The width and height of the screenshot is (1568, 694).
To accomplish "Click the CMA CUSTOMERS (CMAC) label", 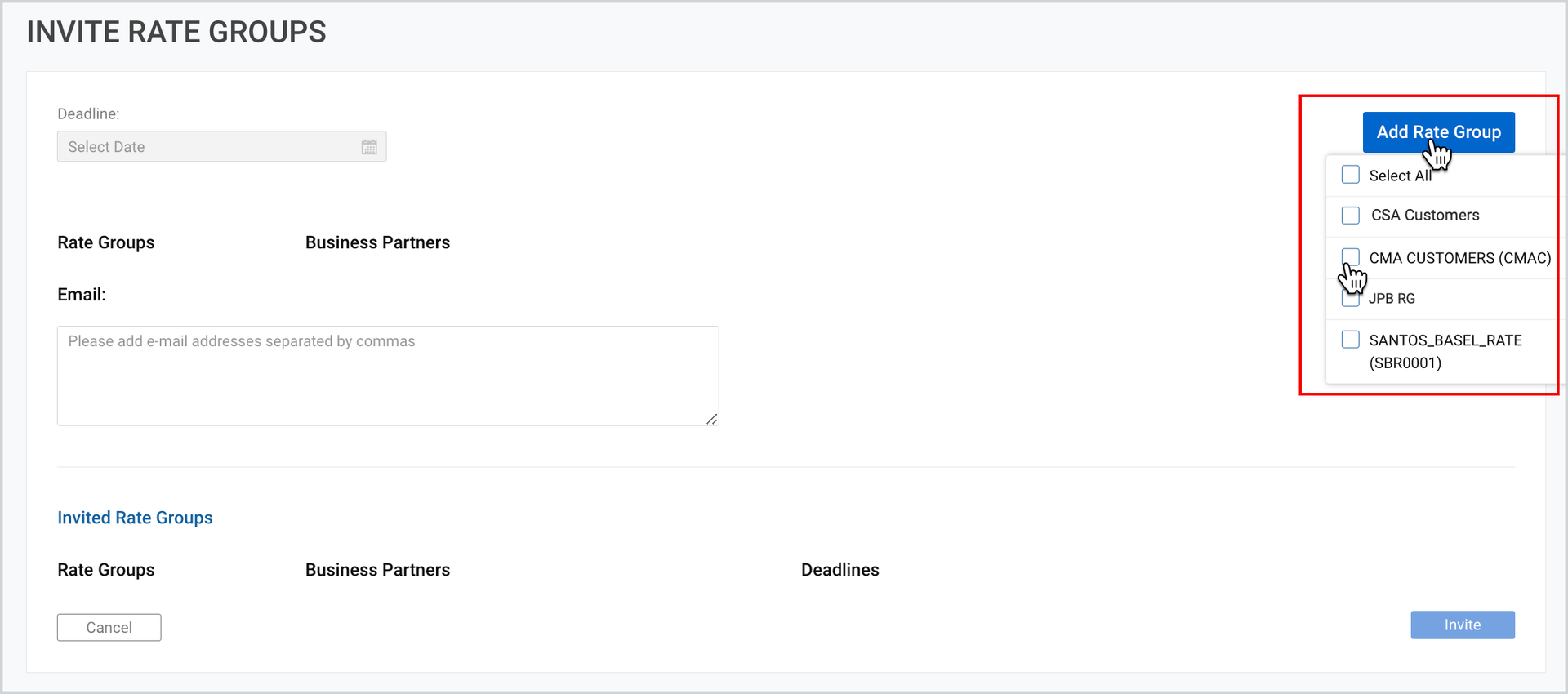I will pyautogui.click(x=1459, y=258).
